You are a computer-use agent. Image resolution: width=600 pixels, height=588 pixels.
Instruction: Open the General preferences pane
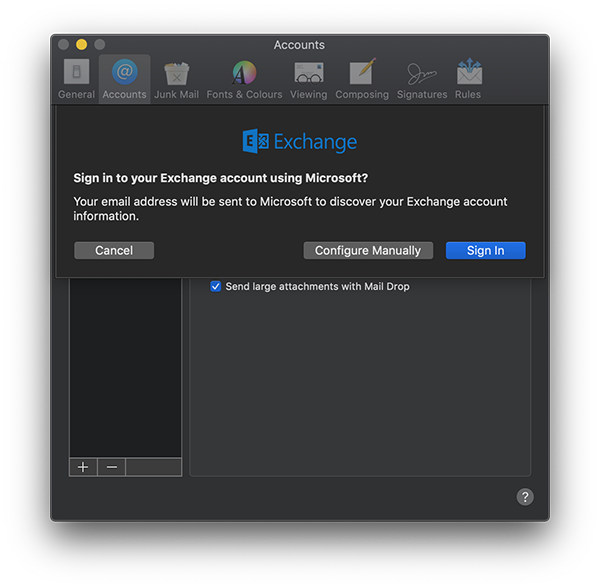coord(76,79)
